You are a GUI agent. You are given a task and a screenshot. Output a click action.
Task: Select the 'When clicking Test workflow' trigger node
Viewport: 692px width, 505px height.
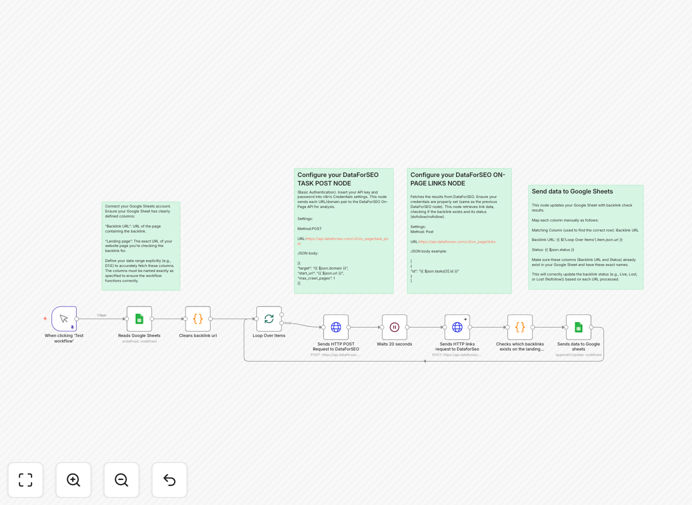(x=64, y=319)
